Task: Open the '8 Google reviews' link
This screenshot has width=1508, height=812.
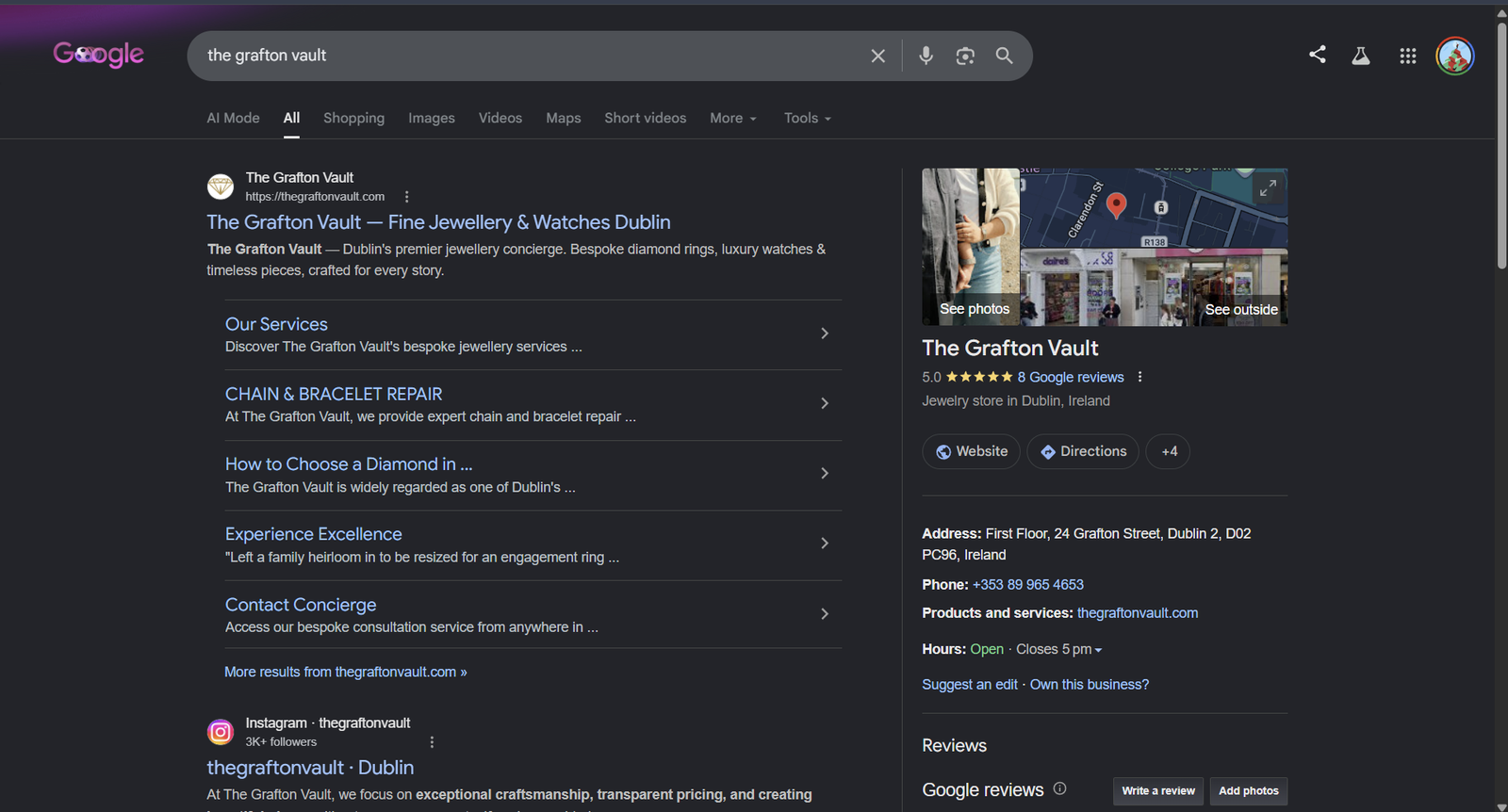Action: click(x=1071, y=377)
